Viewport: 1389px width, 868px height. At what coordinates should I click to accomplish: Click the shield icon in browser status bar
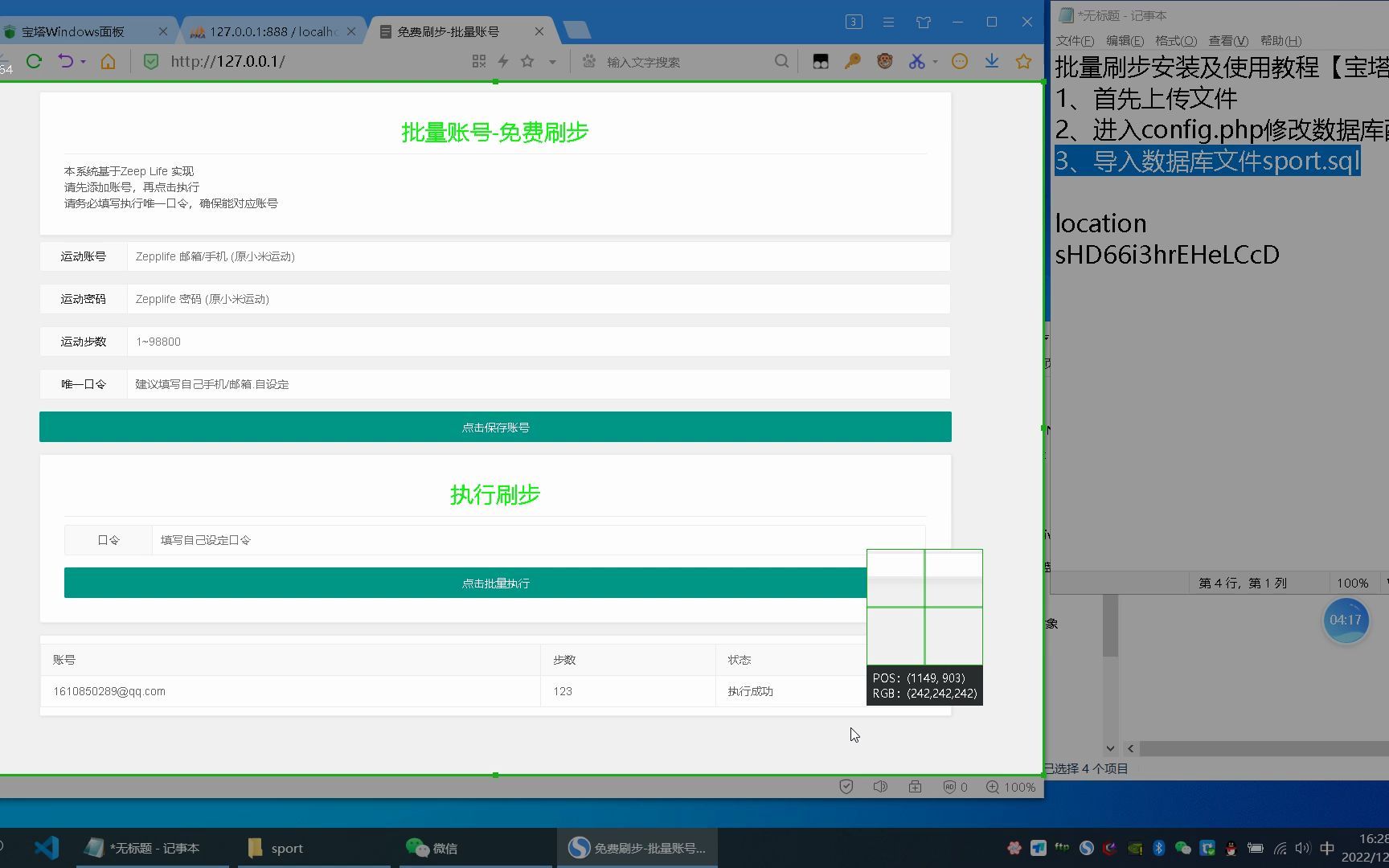pos(846,787)
